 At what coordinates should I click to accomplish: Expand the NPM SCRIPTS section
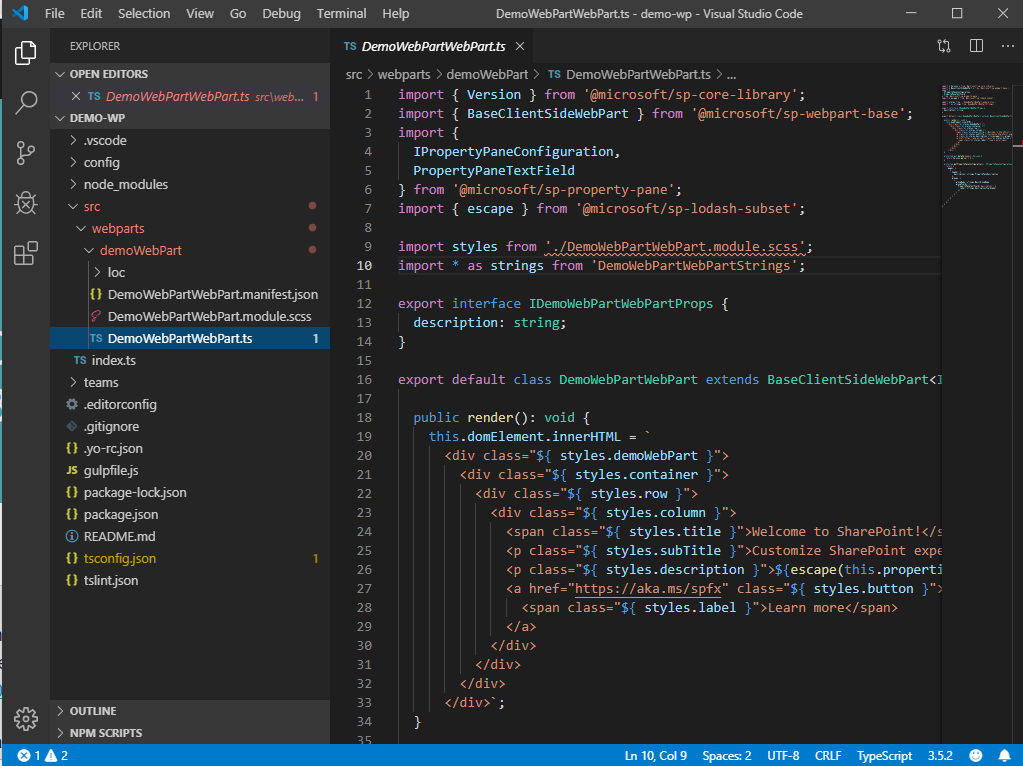pyautogui.click(x=105, y=733)
